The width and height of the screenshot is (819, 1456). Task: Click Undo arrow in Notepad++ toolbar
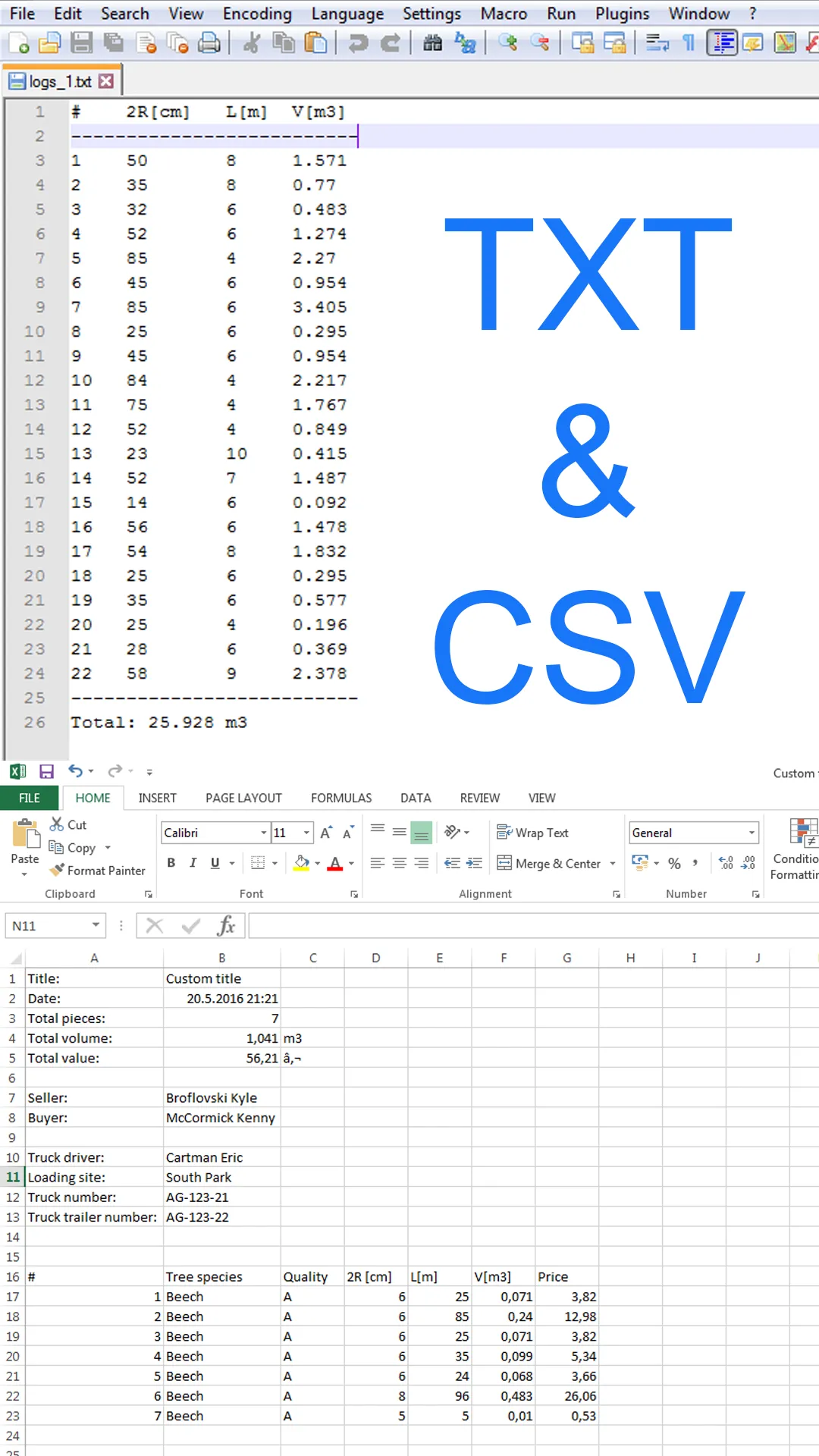pyautogui.click(x=357, y=43)
